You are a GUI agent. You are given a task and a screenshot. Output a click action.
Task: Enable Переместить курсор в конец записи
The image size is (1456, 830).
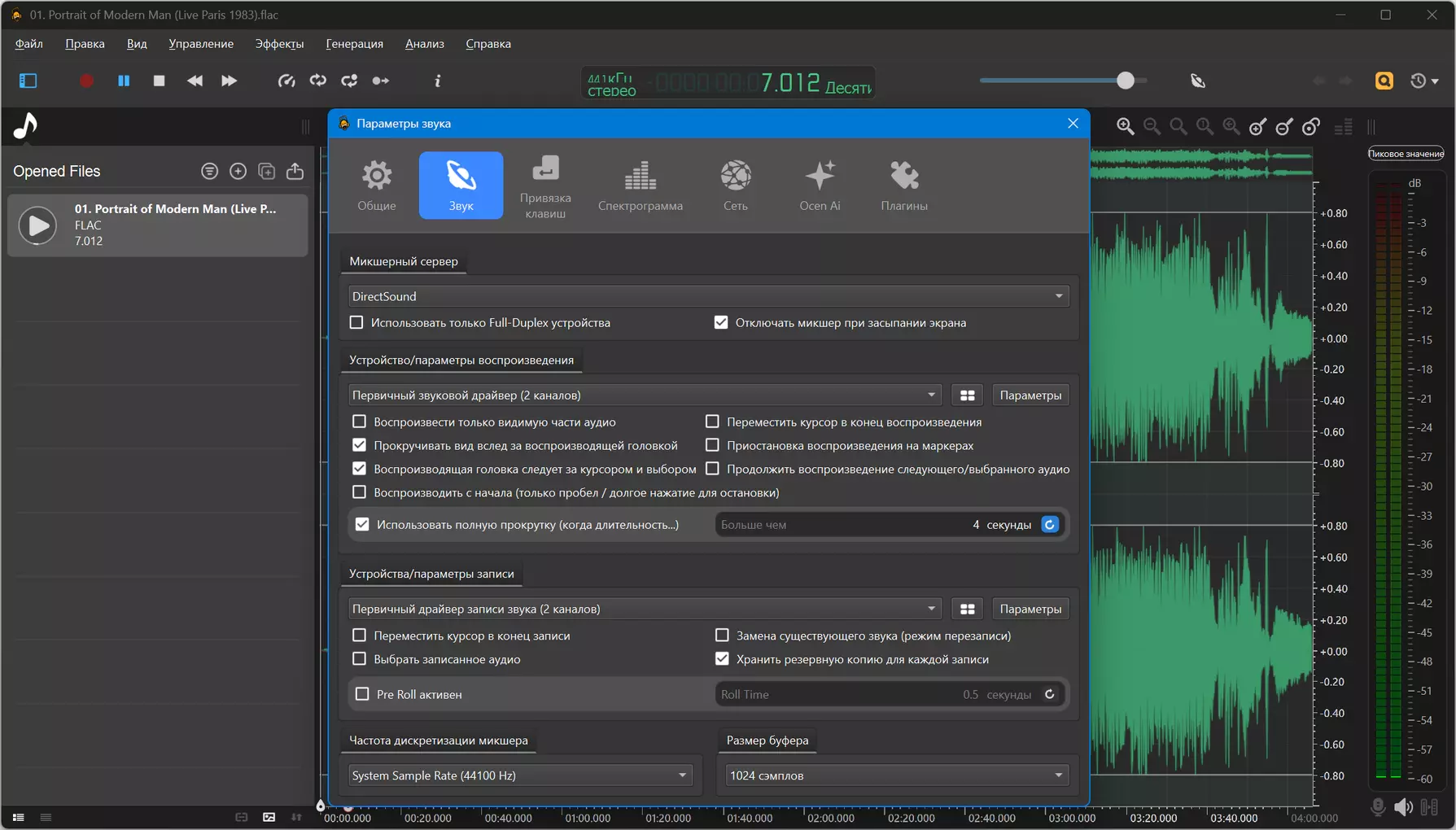(359, 636)
